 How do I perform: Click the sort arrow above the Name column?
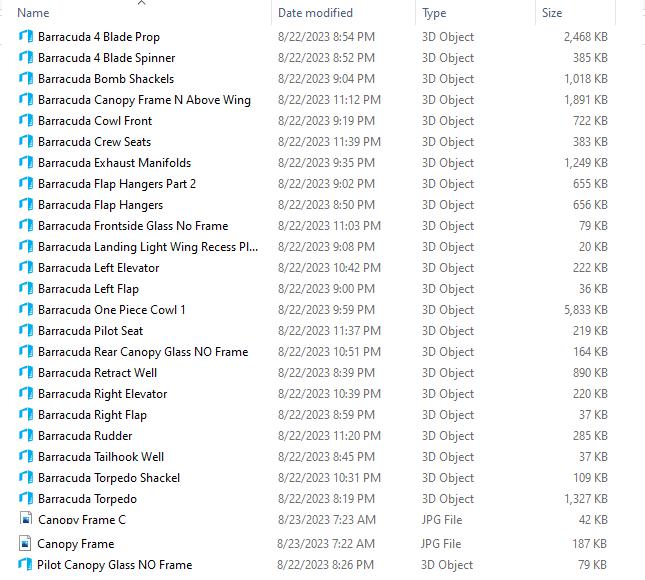(142, 3)
